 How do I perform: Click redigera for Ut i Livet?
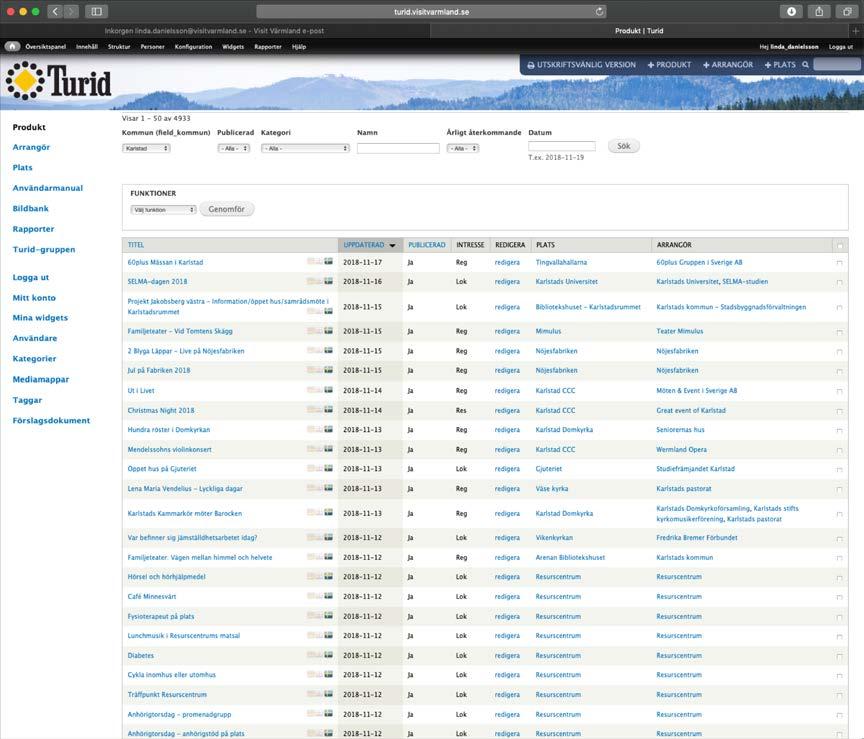[x=507, y=390]
